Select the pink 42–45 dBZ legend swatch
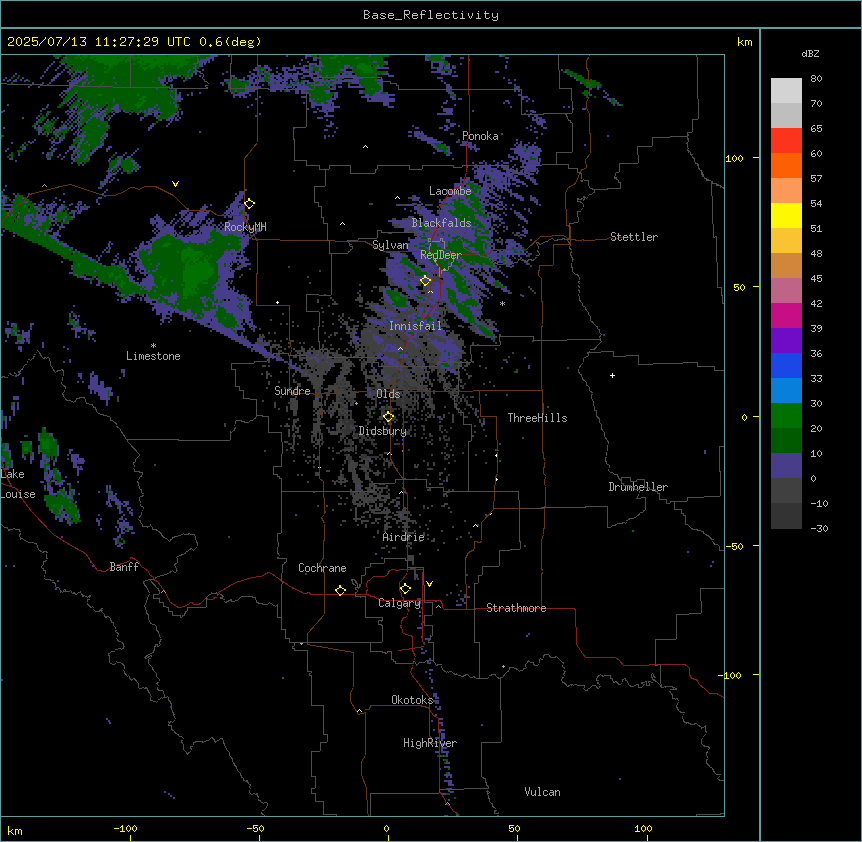Viewport: 862px width, 842px height. point(786,291)
